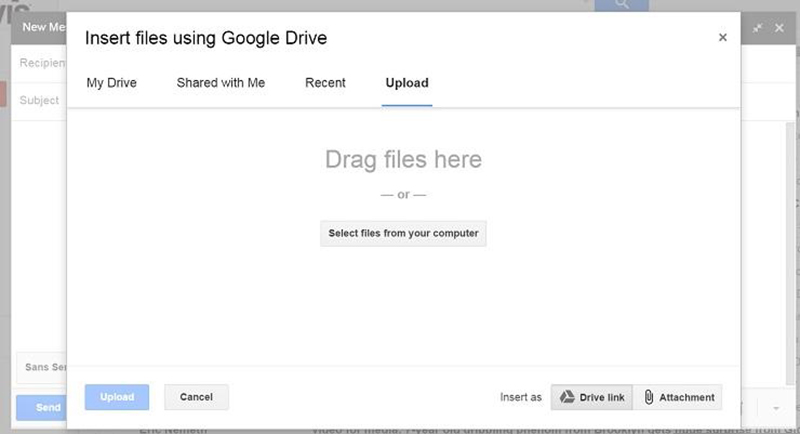Click the blue Upload button
800x434 pixels.
pyautogui.click(x=116, y=397)
